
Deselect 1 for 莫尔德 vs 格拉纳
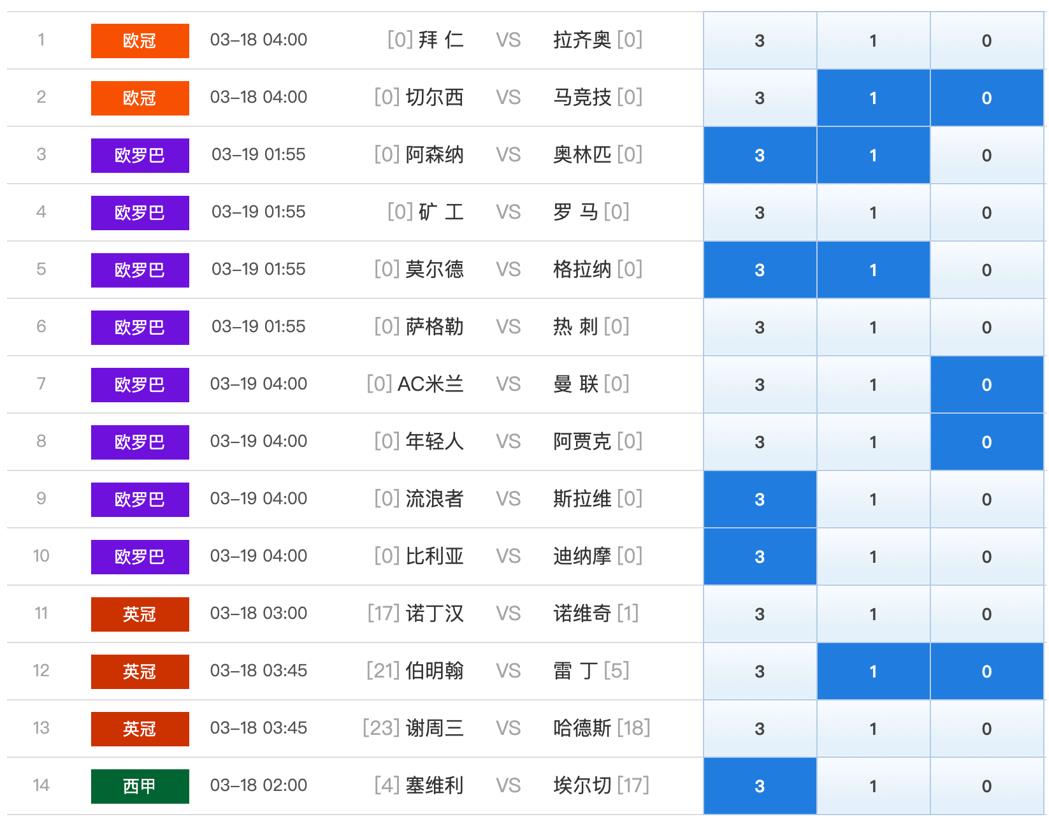[873, 270]
